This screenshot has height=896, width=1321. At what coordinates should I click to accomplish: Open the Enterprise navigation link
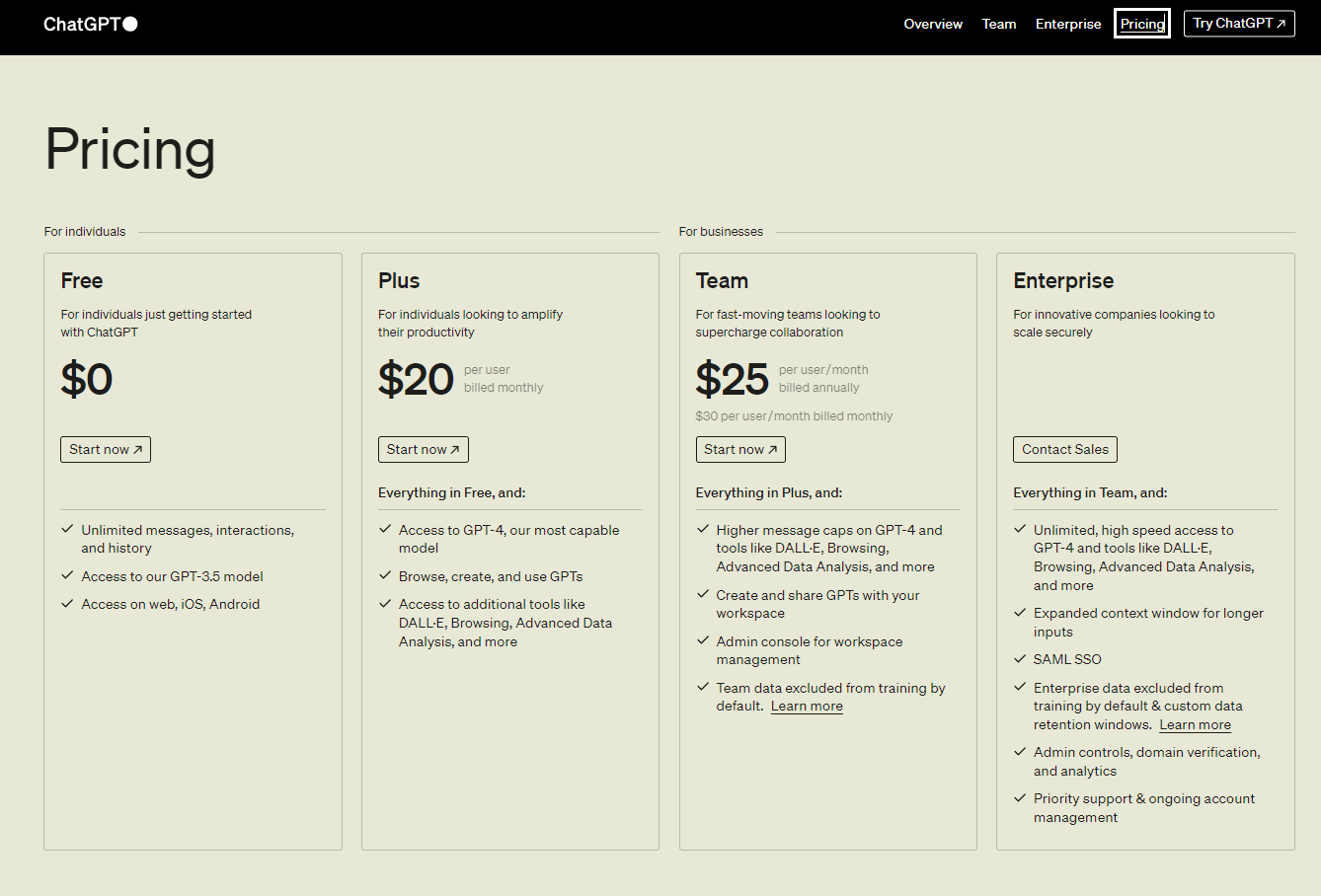tap(1068, 24)
